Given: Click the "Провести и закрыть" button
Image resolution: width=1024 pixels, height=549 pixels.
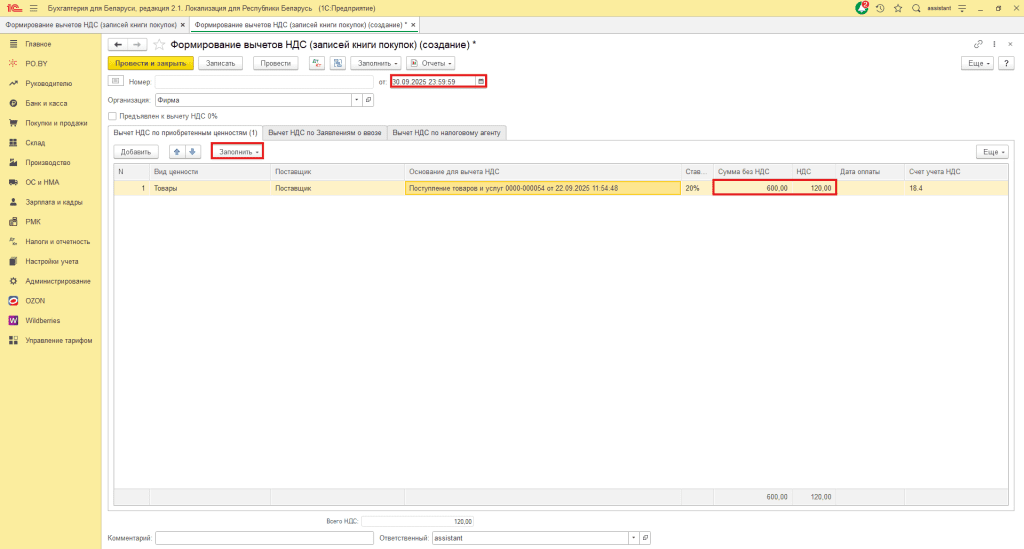Looking at the screenshot, I should point(149,63).
